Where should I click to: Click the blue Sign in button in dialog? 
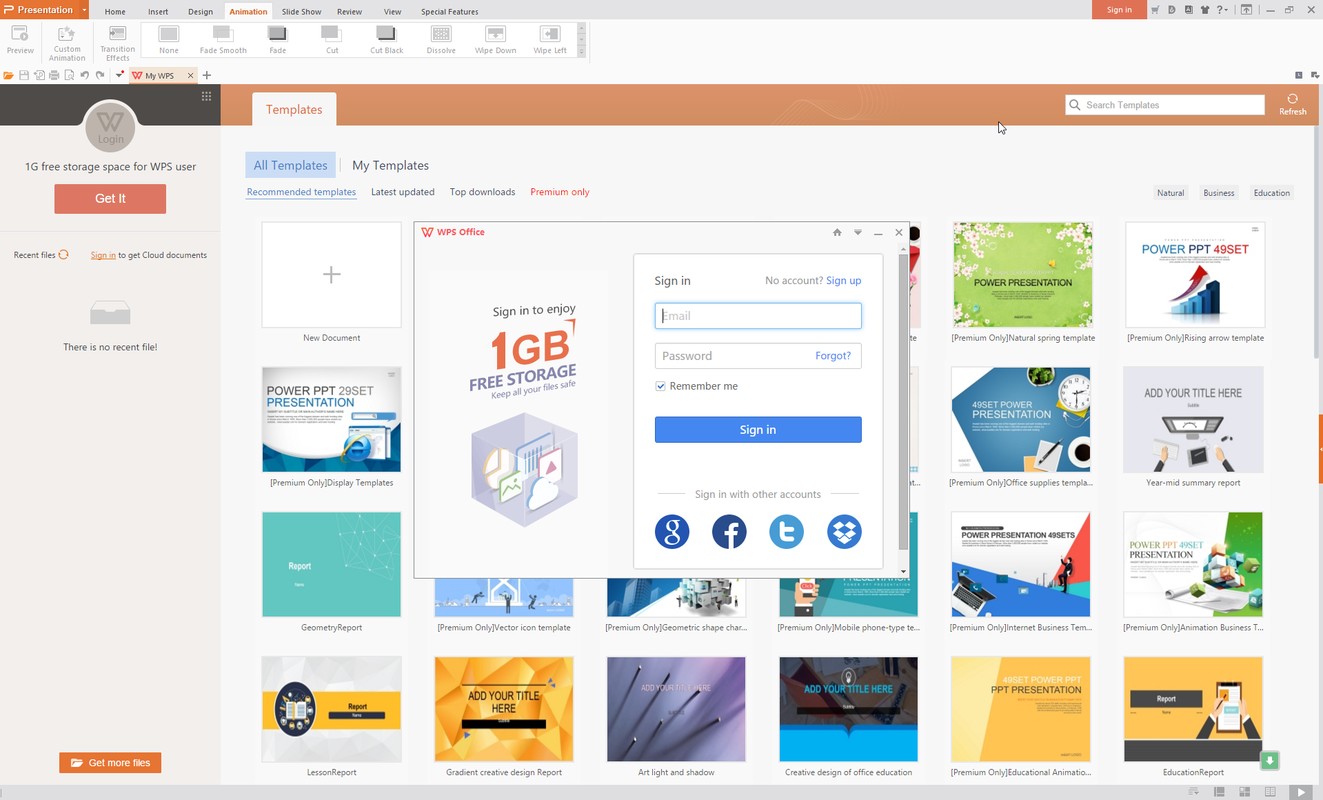[x=758, y=430]
